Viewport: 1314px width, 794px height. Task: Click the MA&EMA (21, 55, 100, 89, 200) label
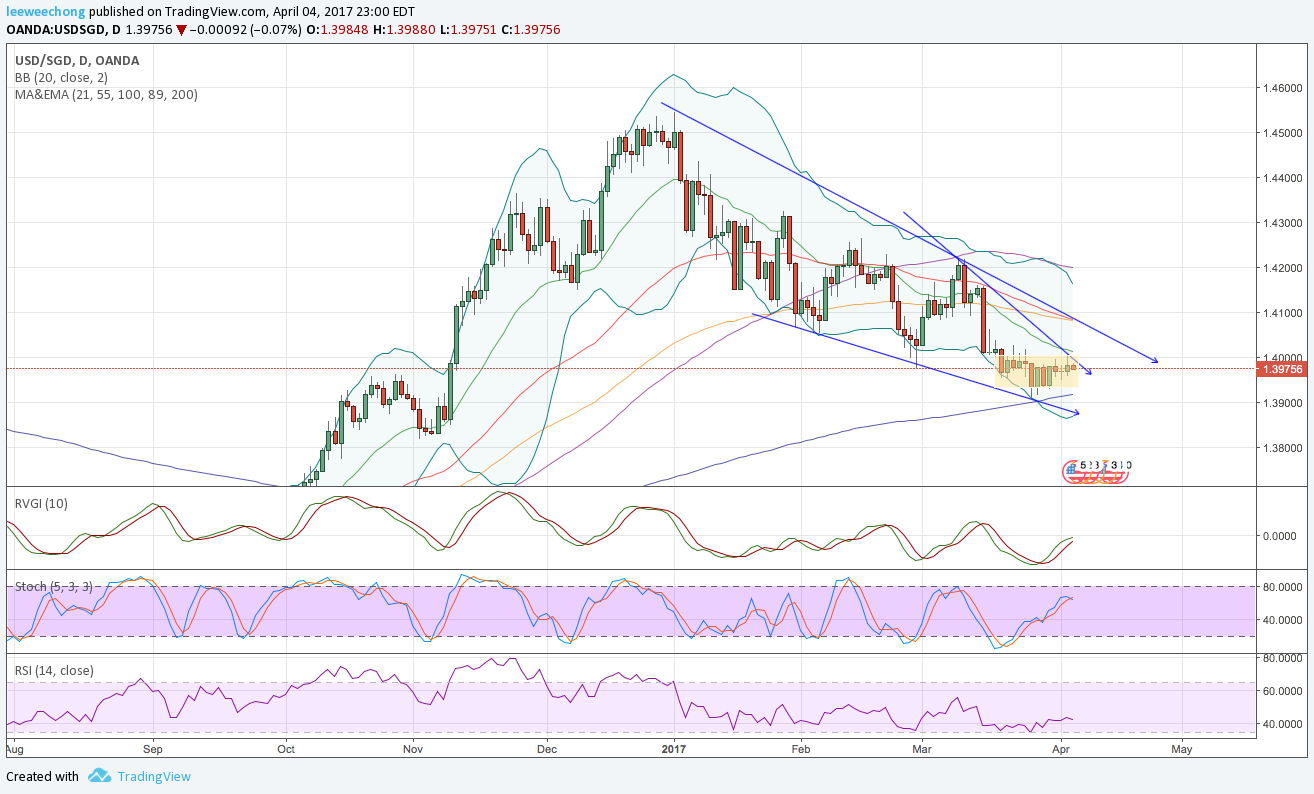coord(106,95)
